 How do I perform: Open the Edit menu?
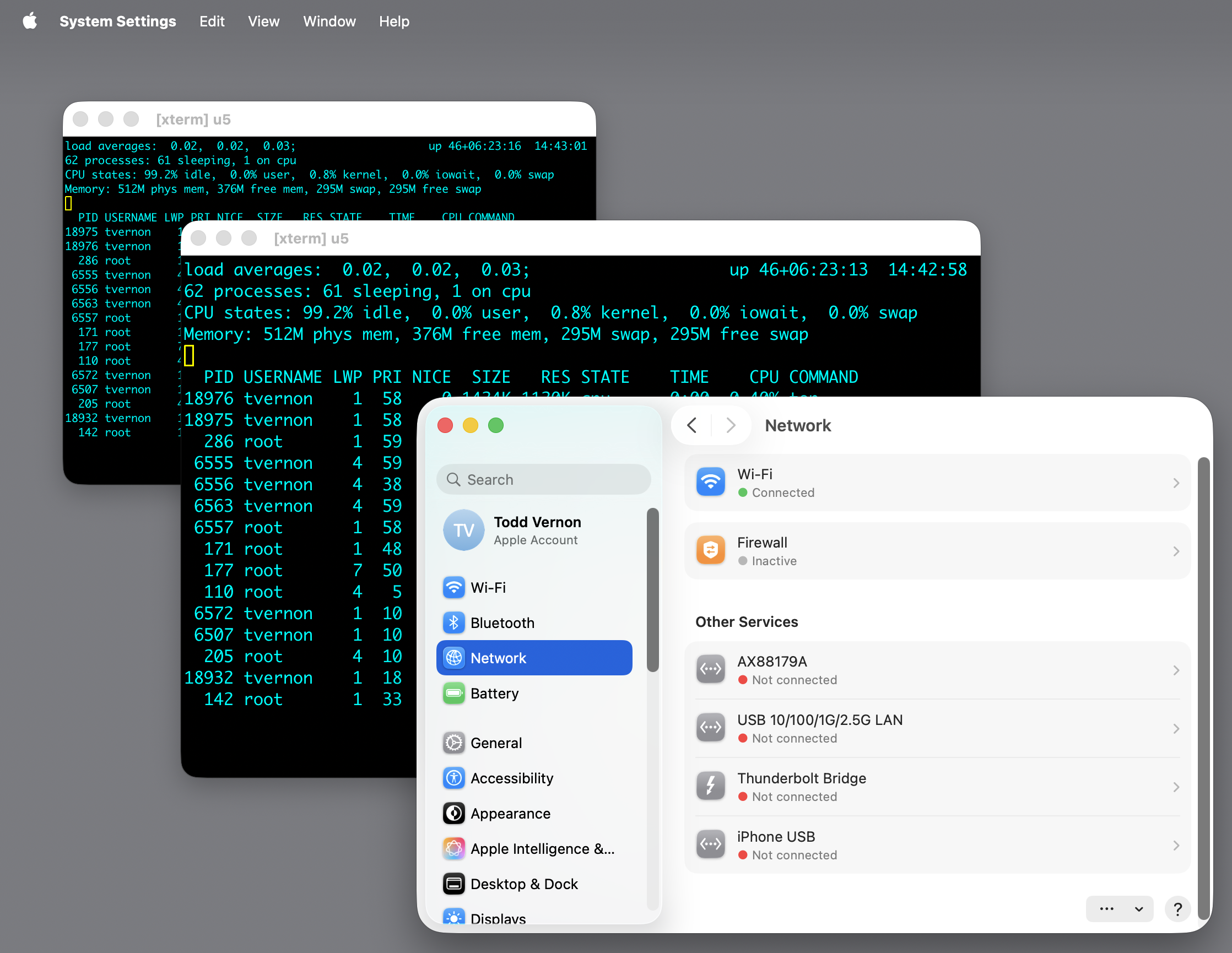pos(212,21)
